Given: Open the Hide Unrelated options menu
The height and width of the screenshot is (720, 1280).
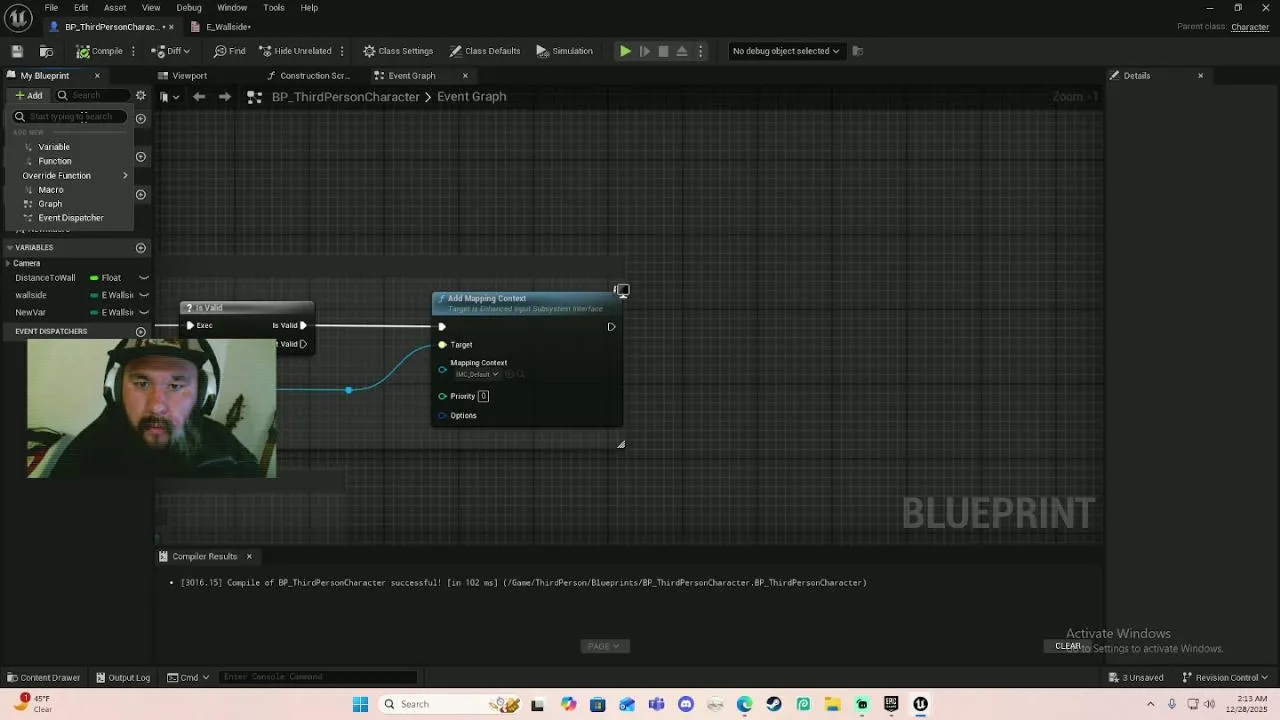Looking at the screenshot, I should click(x=342, y=51).
